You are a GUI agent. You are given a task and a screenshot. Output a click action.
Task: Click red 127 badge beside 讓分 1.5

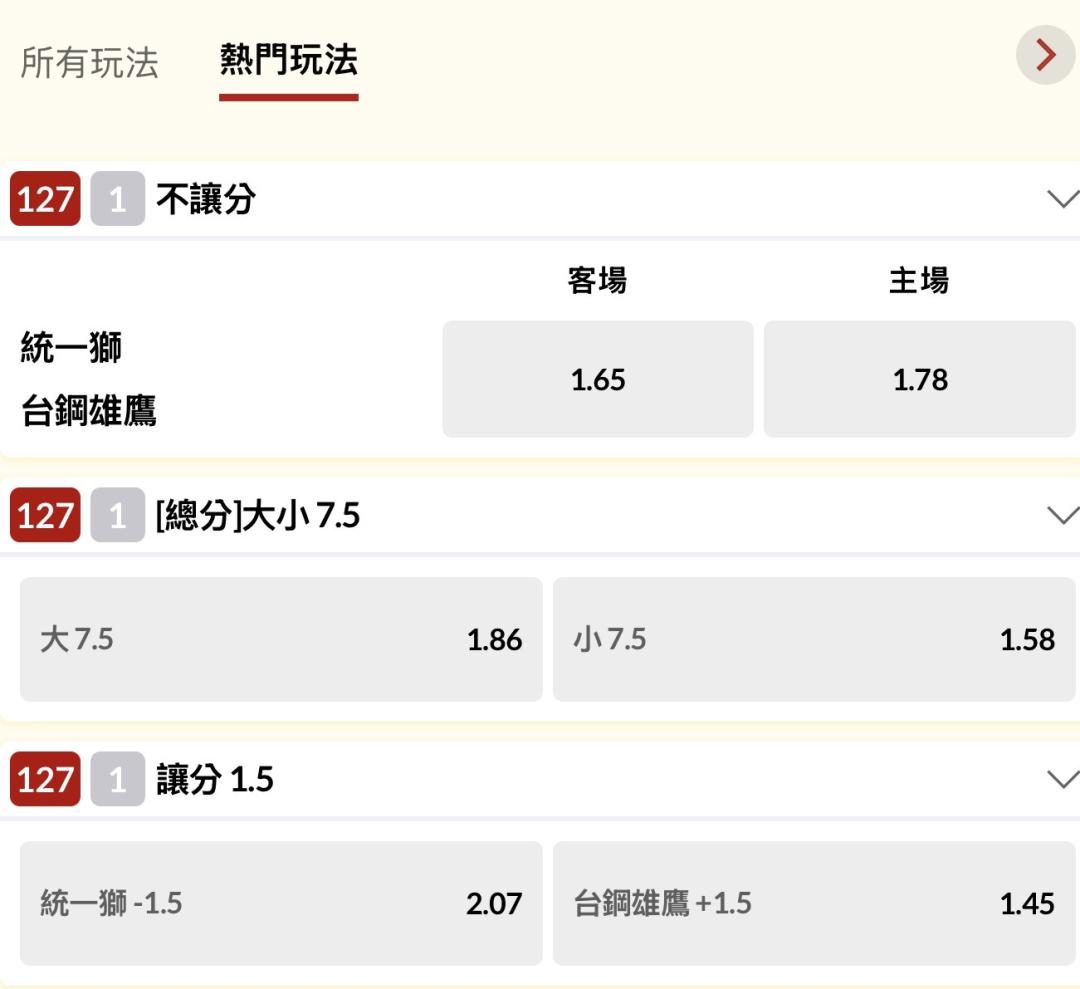tap(45, 779)
